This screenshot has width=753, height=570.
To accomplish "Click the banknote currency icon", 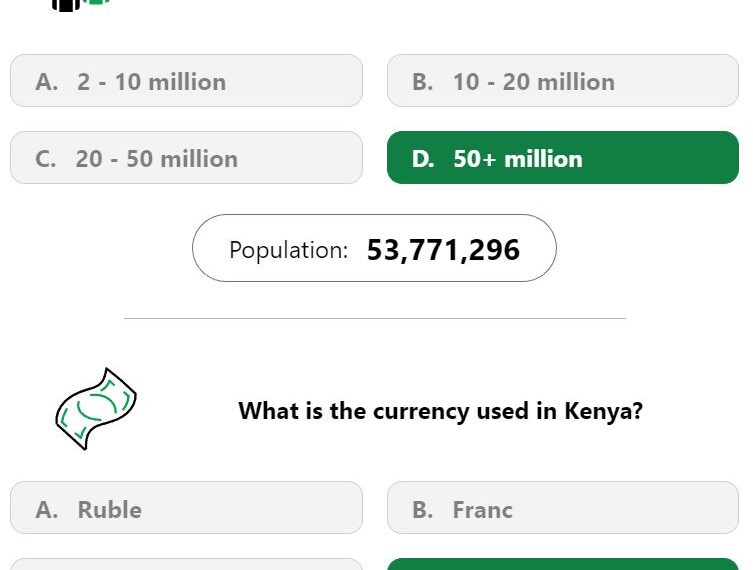I will coord(96,409).
